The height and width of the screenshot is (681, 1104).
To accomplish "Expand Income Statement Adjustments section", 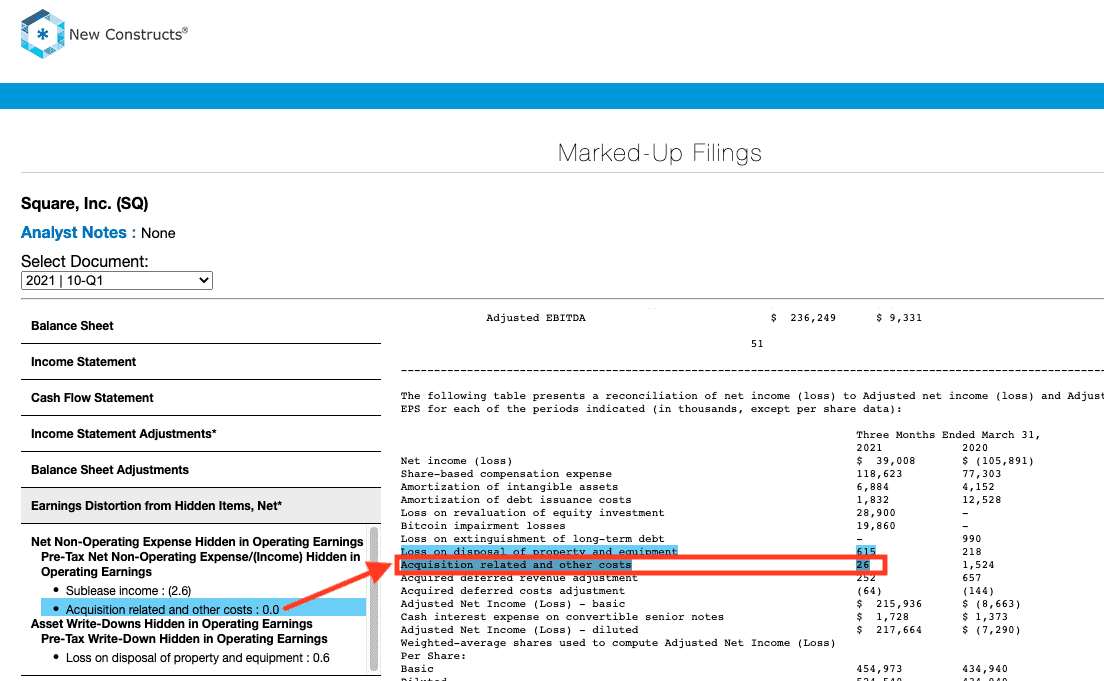I will pyautogui.click(x=201, y=434).
